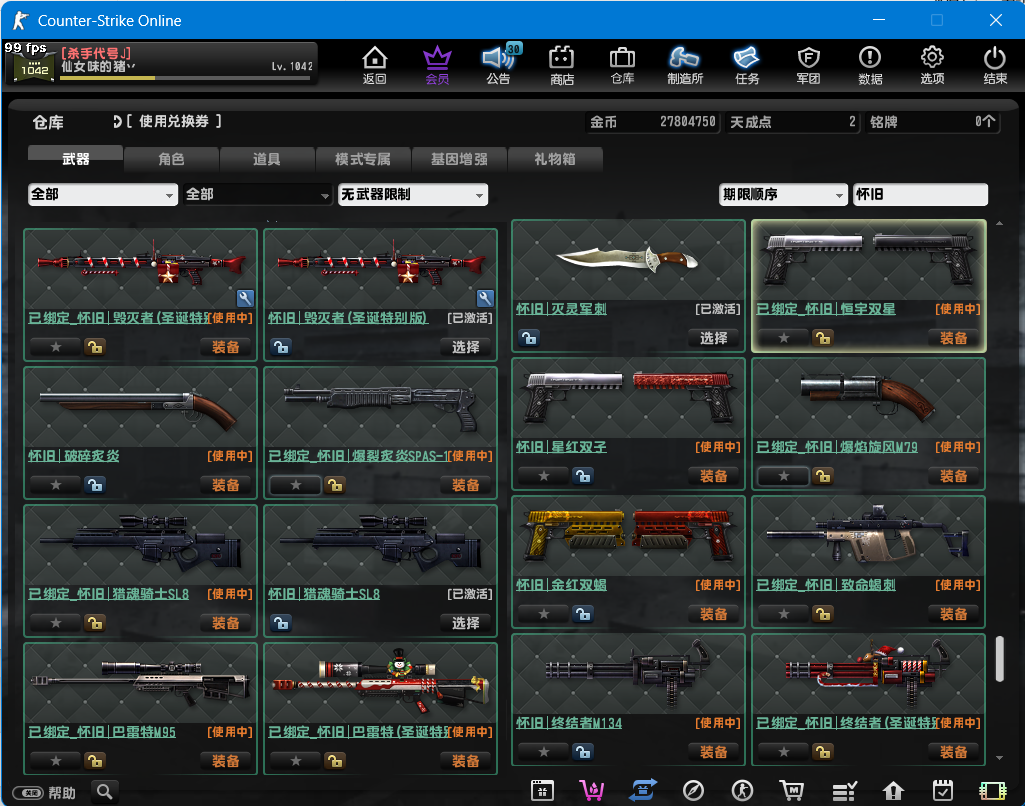Click 选择 on the 灭灵军刺 card
1025x806 pixels.
[713, 338]
